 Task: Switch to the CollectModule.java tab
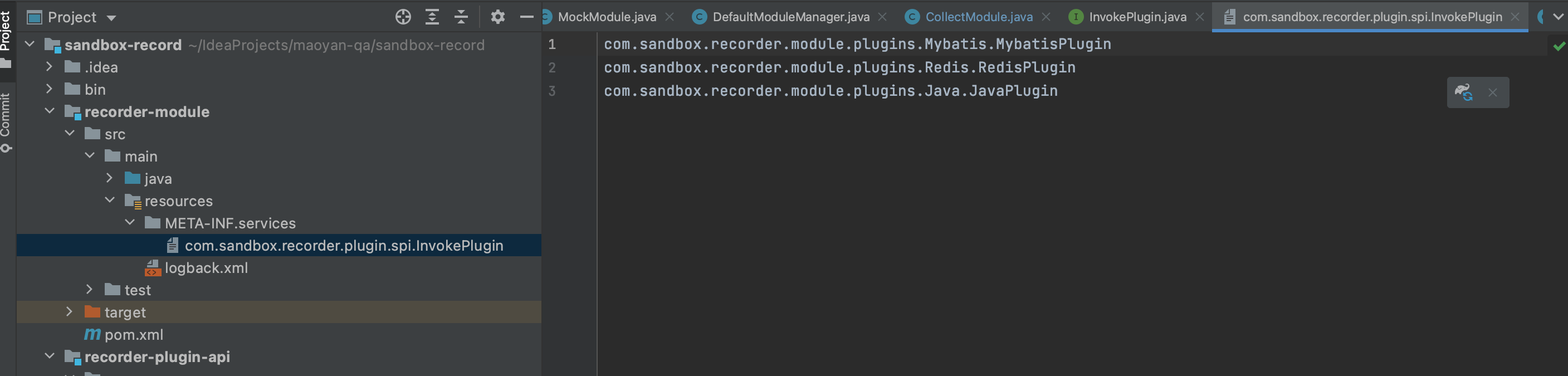pyautogui.click(x=979, y=17)
